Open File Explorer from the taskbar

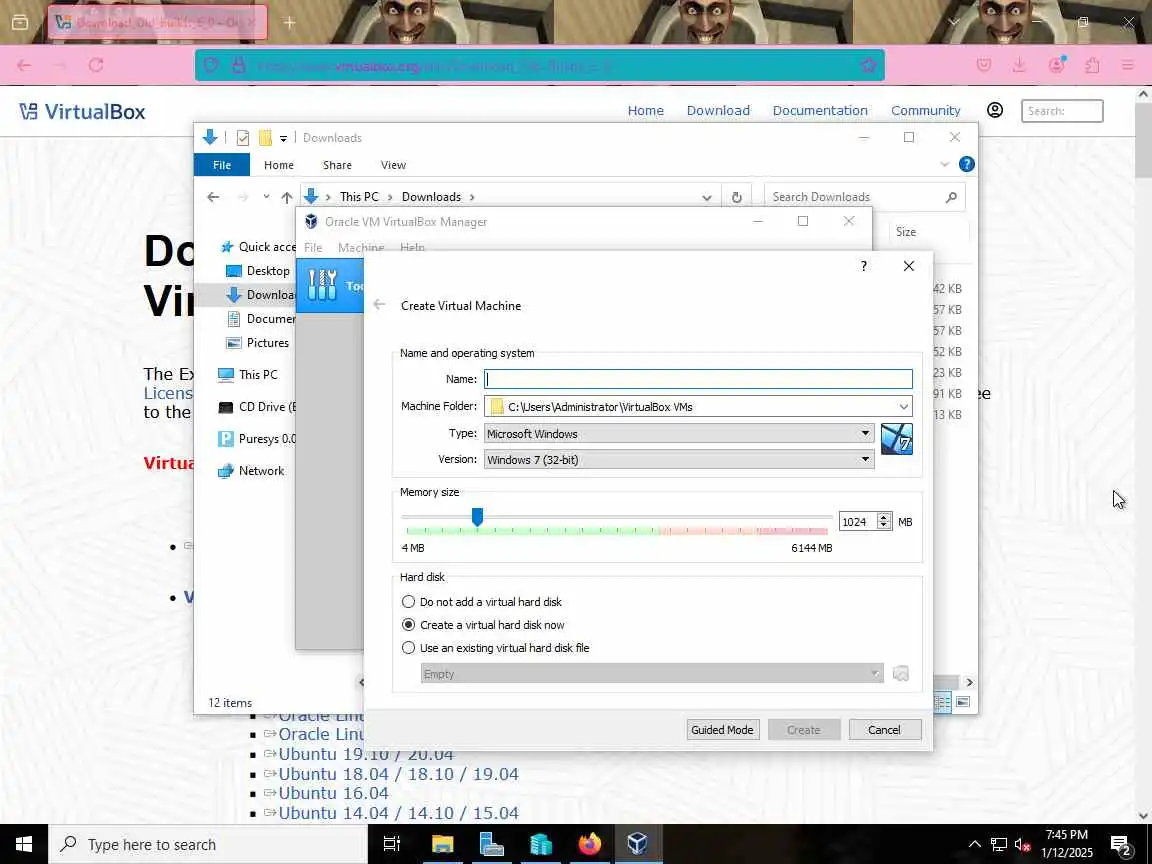coord(442,844)
